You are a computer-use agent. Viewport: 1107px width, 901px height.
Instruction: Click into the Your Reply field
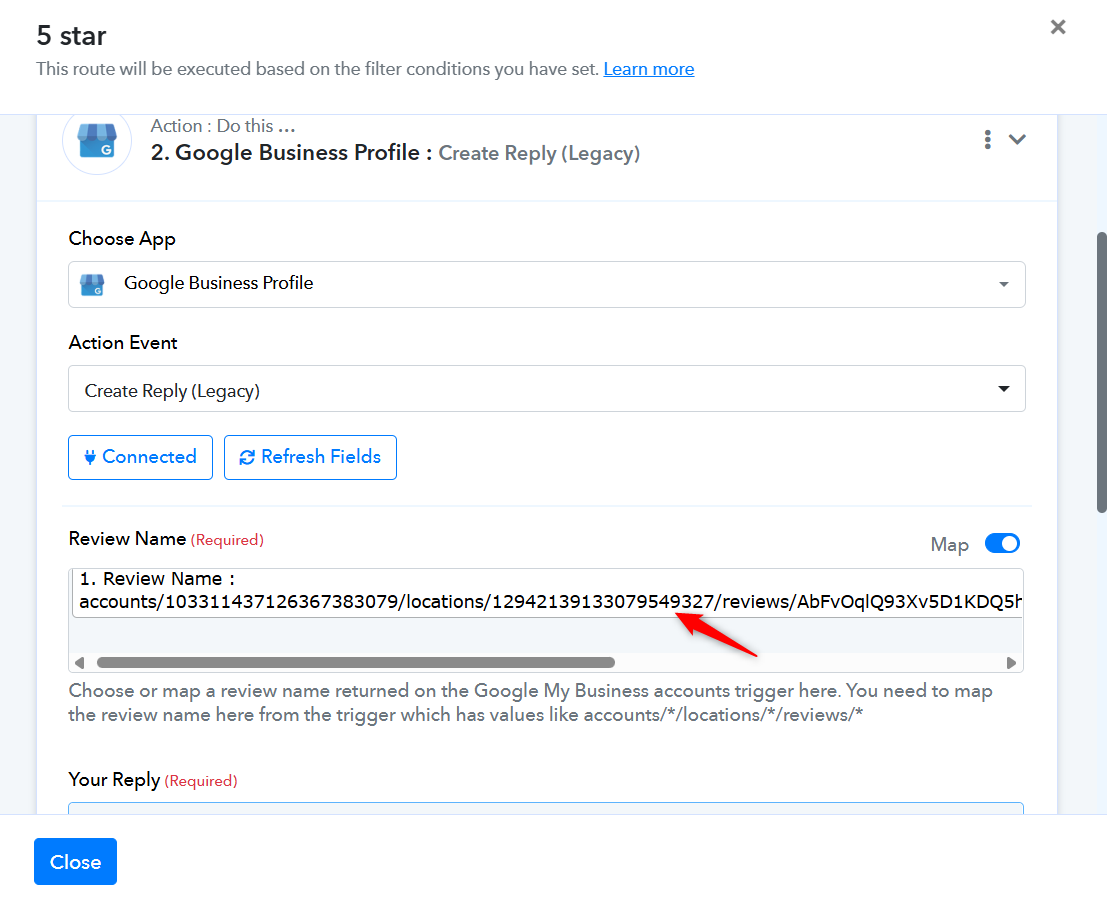(x=546, y=808)
